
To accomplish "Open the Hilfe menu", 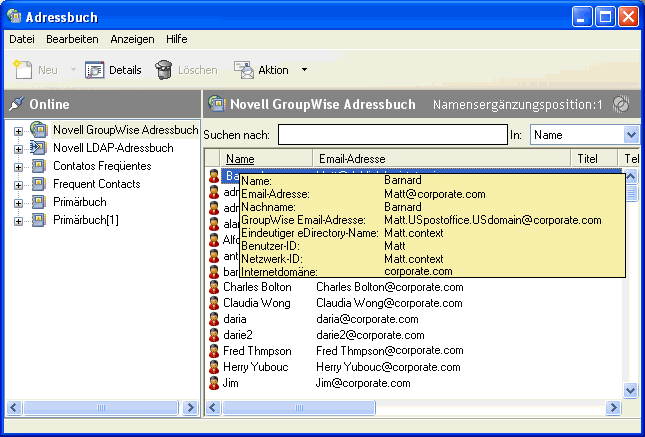I will 177,39.
